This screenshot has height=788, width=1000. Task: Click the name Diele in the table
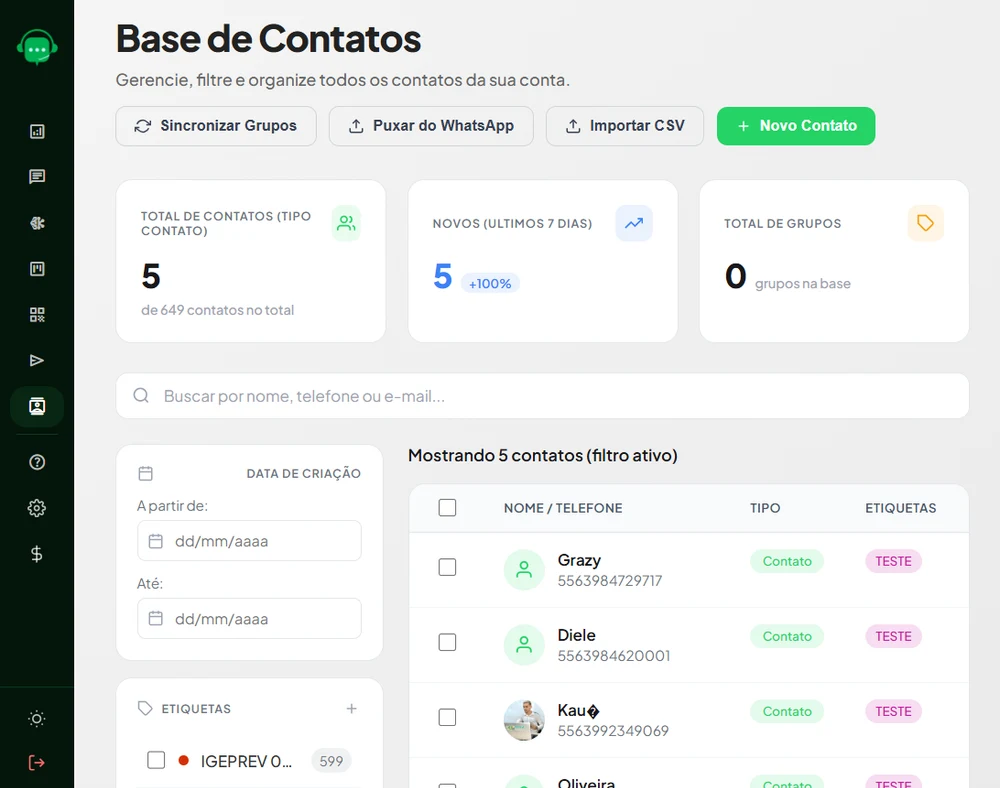(577, 635)
